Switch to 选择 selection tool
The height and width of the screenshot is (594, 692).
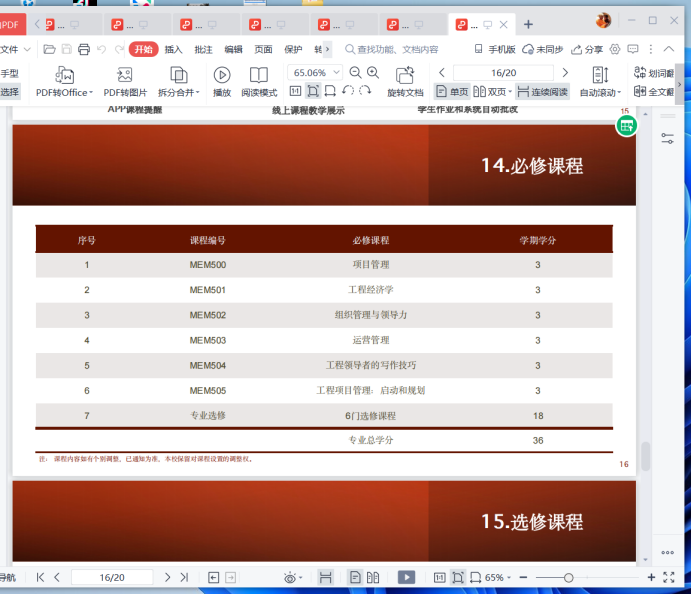click(10, 91)
